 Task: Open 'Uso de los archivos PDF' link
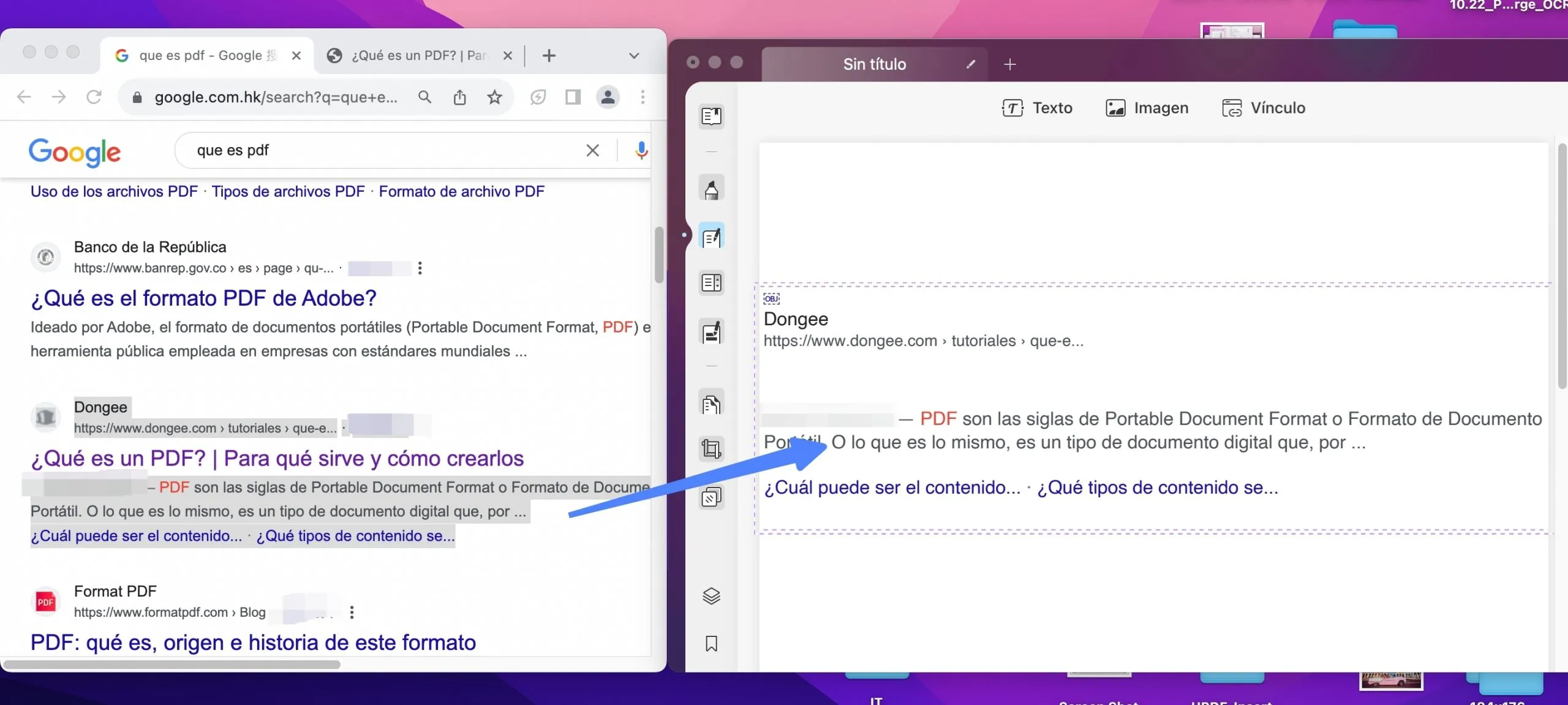(x=114, y=191)
